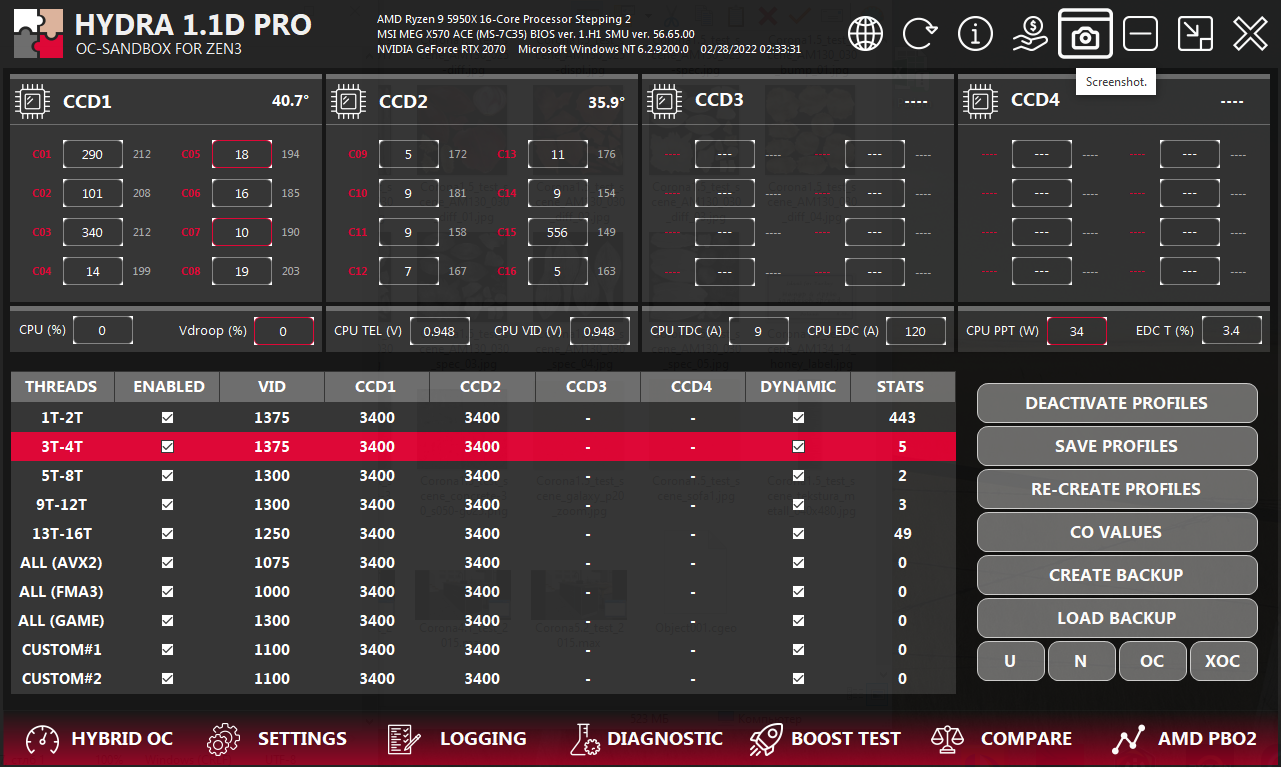Click the CPU EDC (A) input field

coord(916,331)
